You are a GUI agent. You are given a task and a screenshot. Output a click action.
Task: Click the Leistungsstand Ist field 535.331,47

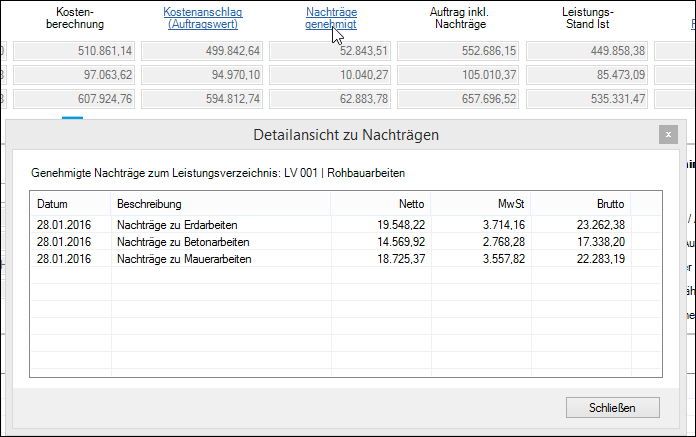pos(587,99)
